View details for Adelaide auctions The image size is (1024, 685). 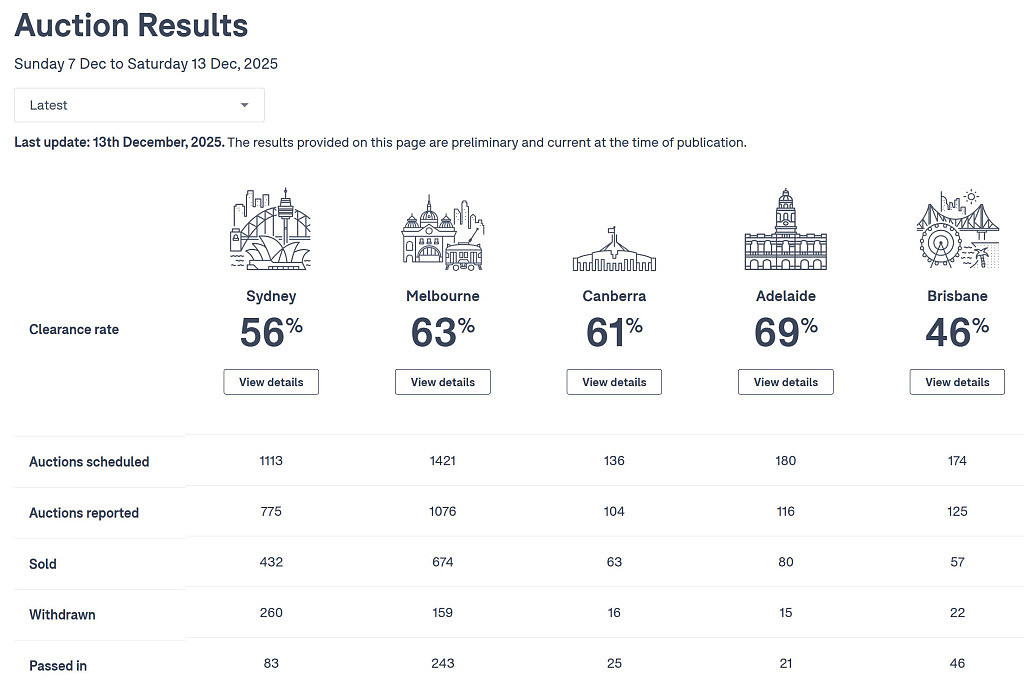coord(786,382)
